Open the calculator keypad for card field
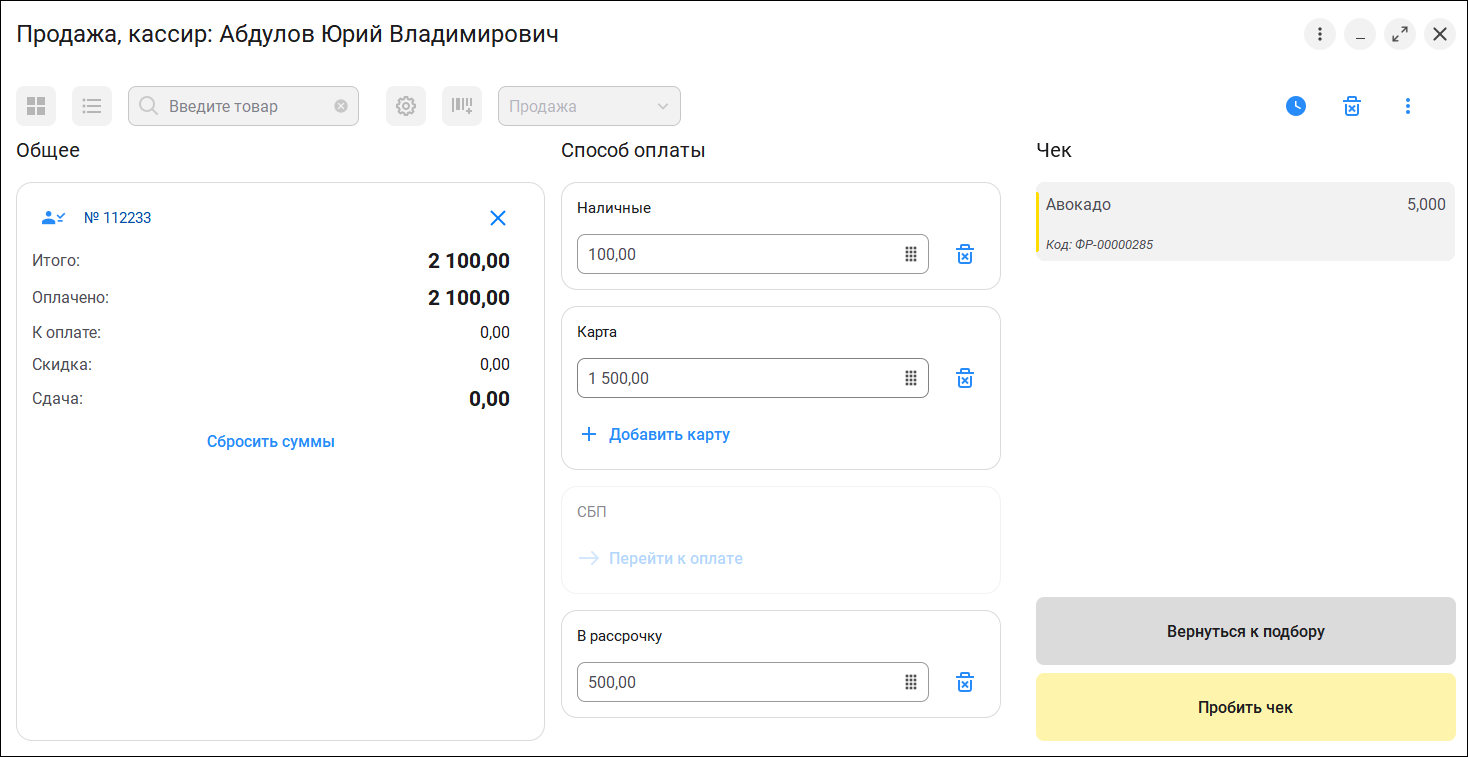This screenshot has height=757, width=1468. [x=911, y=378]
